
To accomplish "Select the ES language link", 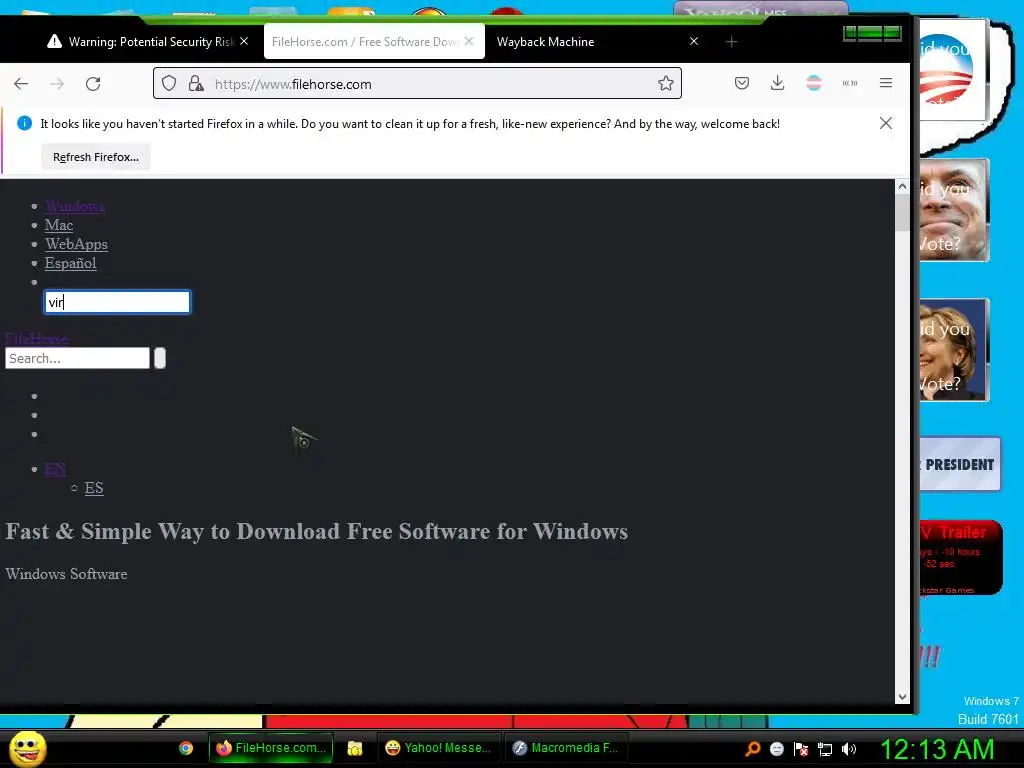I will [94, 488].
